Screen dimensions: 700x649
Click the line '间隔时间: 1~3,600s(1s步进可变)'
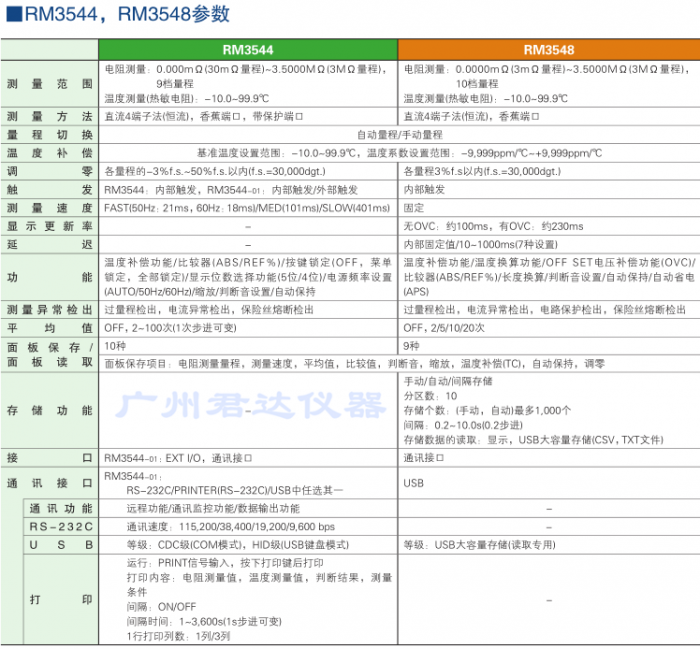click(x=204, y=622)
